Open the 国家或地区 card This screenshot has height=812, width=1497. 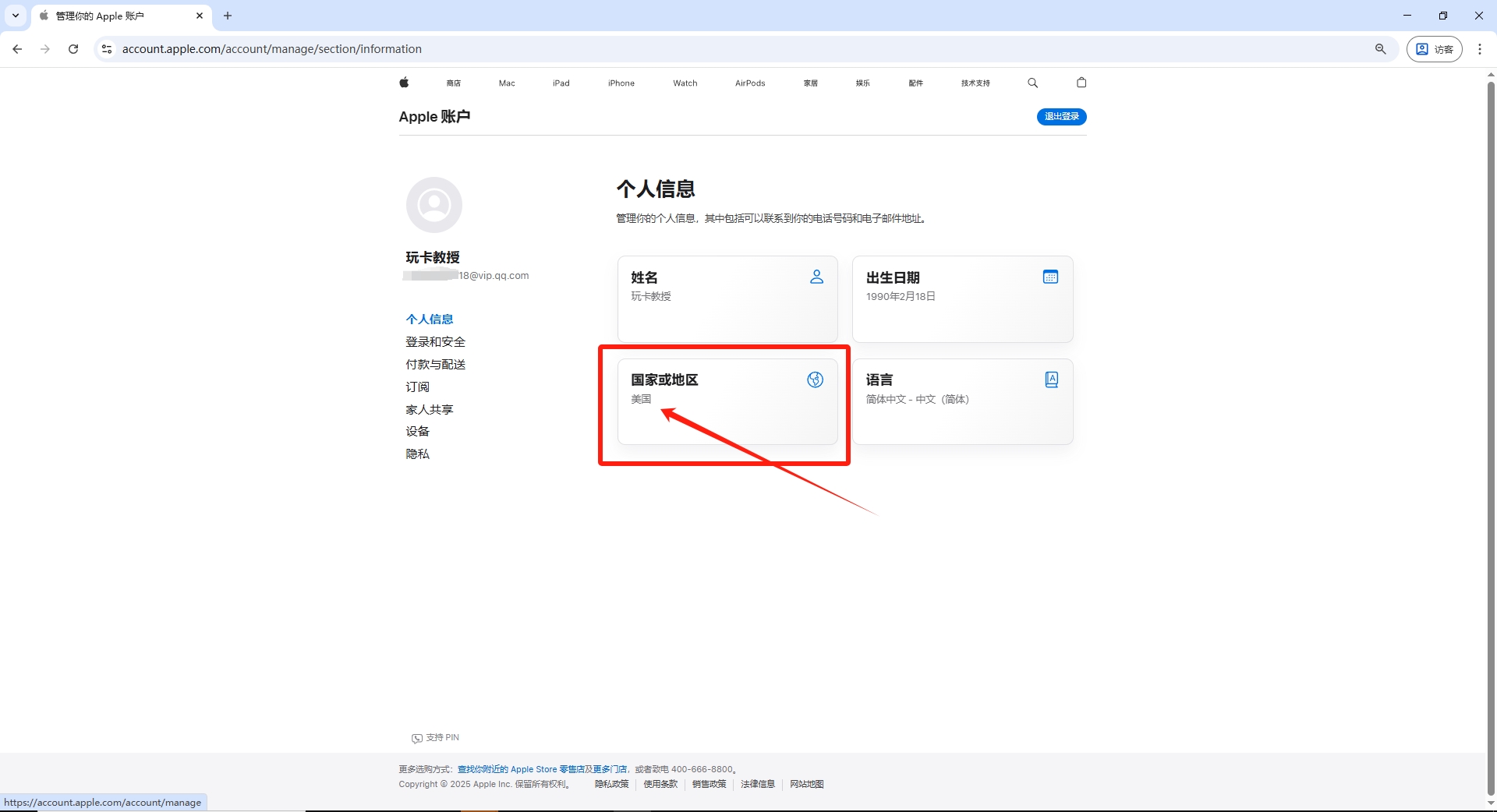coord(727,401)
